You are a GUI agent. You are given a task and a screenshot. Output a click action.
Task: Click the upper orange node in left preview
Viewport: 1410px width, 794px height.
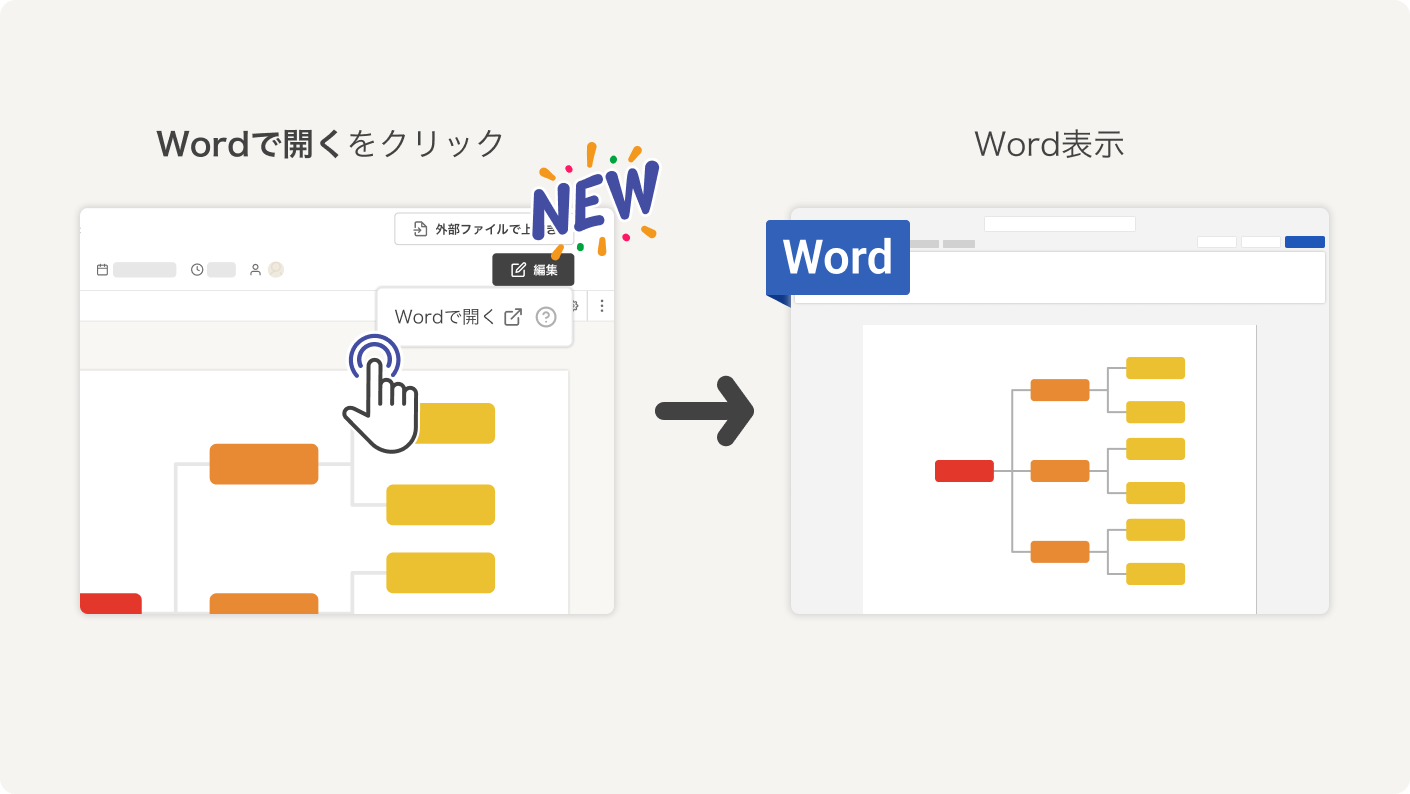click(x=264, y=464)
